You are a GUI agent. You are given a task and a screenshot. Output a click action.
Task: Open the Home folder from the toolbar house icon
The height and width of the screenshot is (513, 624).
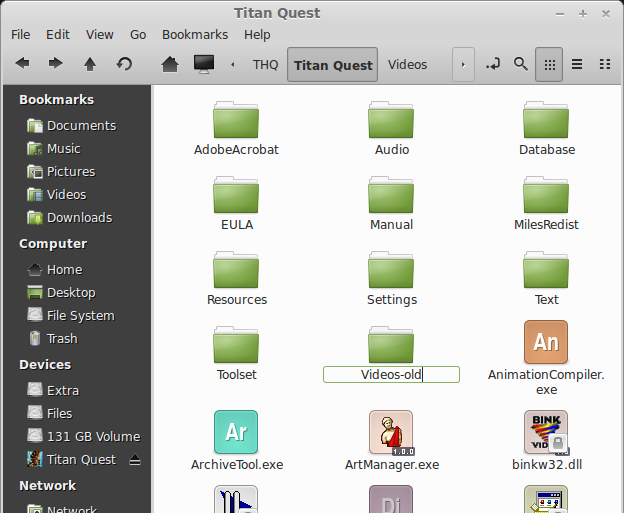coord(170,64)
